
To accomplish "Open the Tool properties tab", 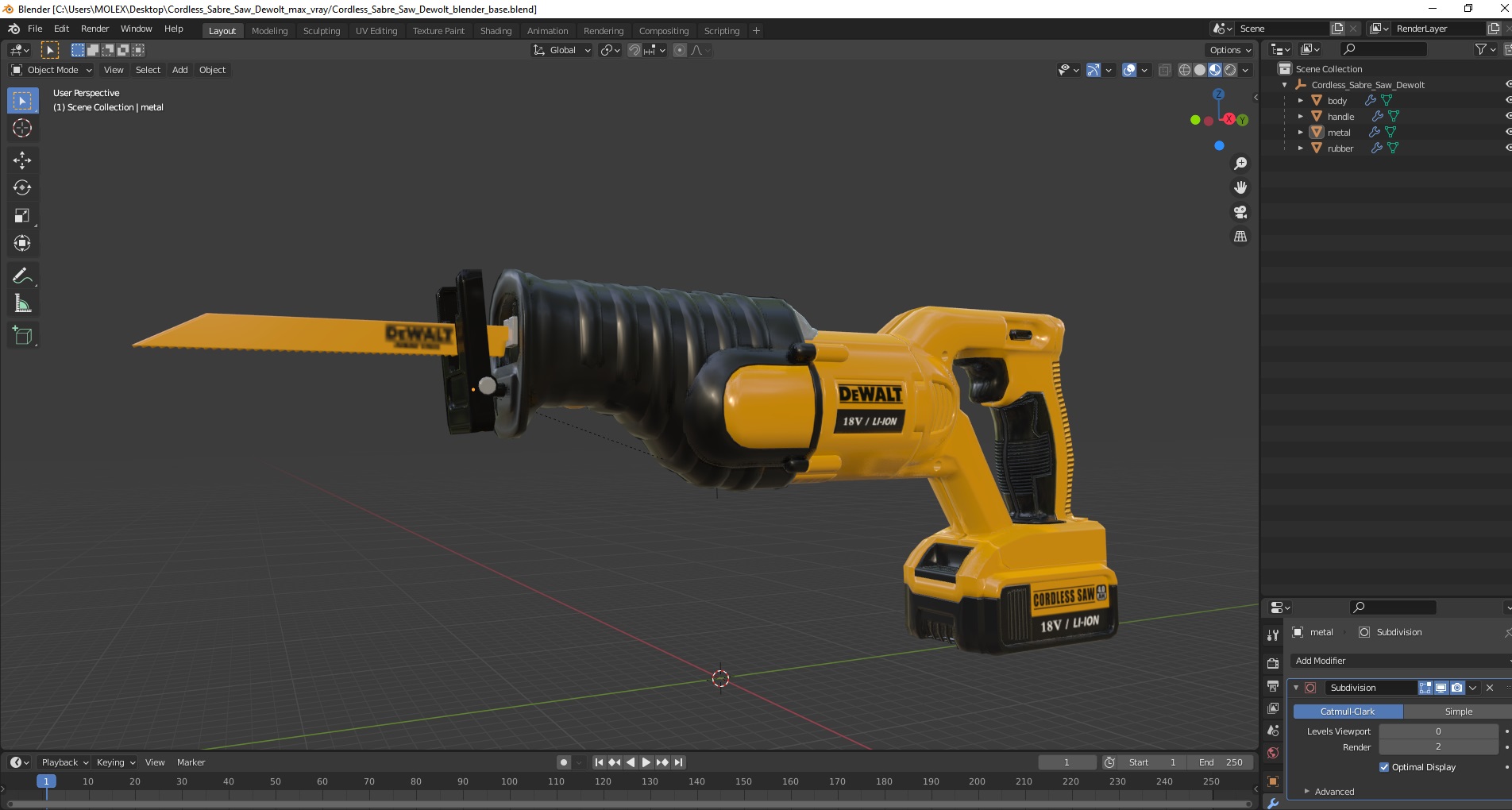I will tap(1273, 634).
